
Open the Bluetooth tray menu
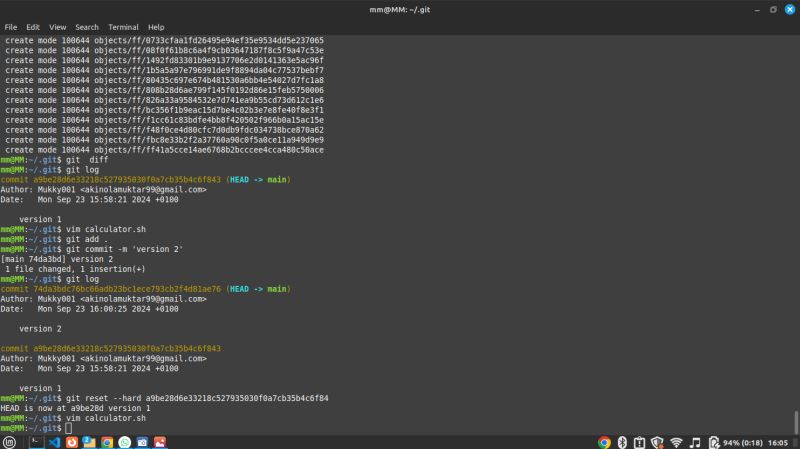[621, 442]
